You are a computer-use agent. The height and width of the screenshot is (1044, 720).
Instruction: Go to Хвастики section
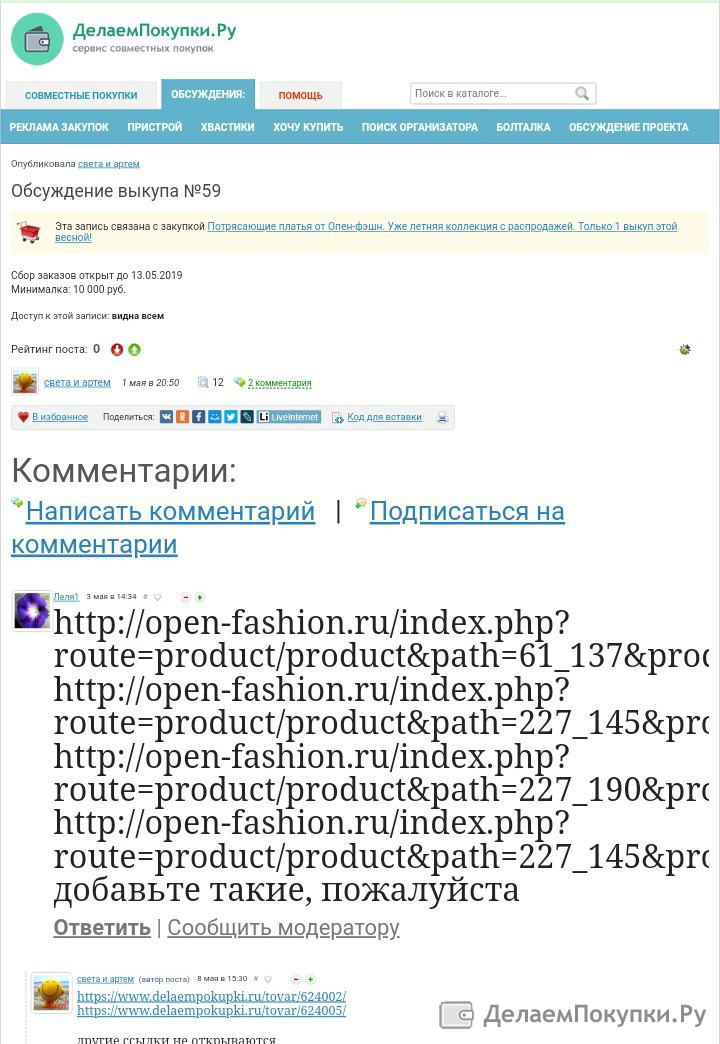point(228,127)
